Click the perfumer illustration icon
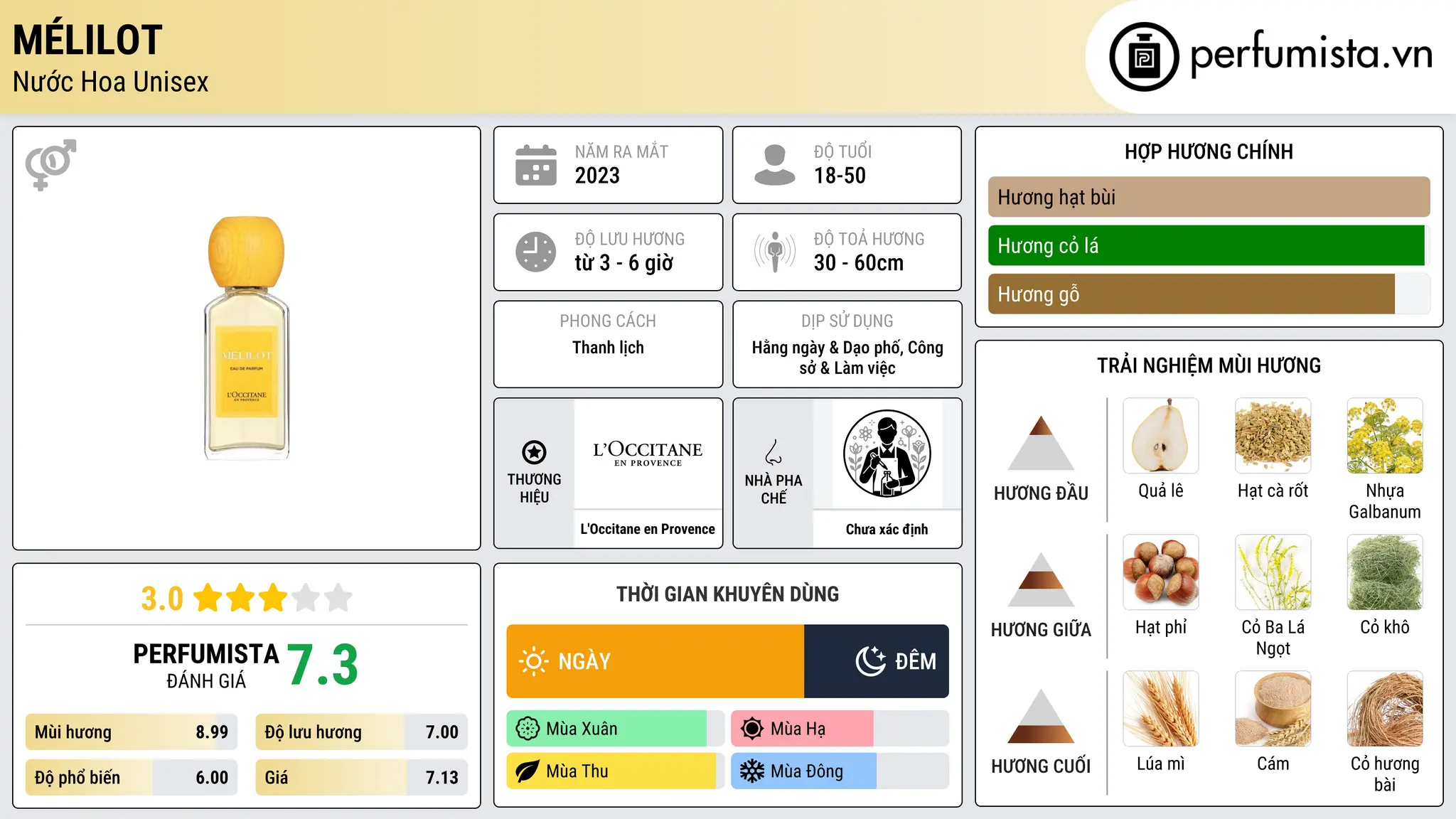This screenshot has height=819, width=1456. click(887, 454)
